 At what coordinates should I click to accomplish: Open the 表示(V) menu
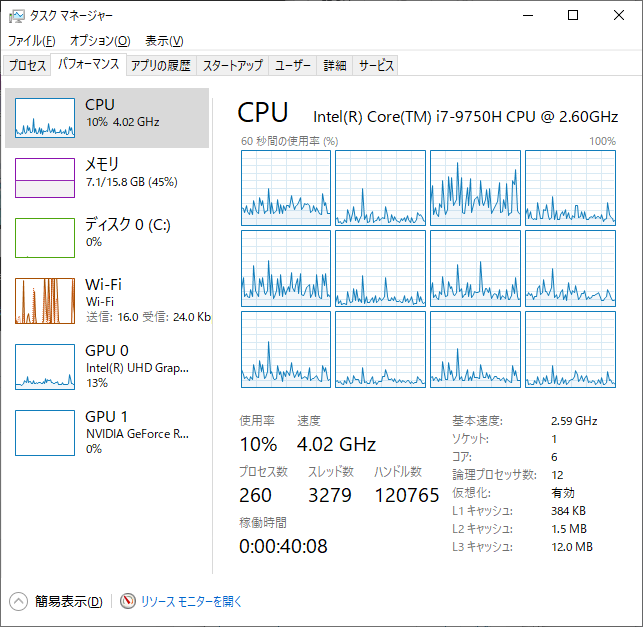164,41
